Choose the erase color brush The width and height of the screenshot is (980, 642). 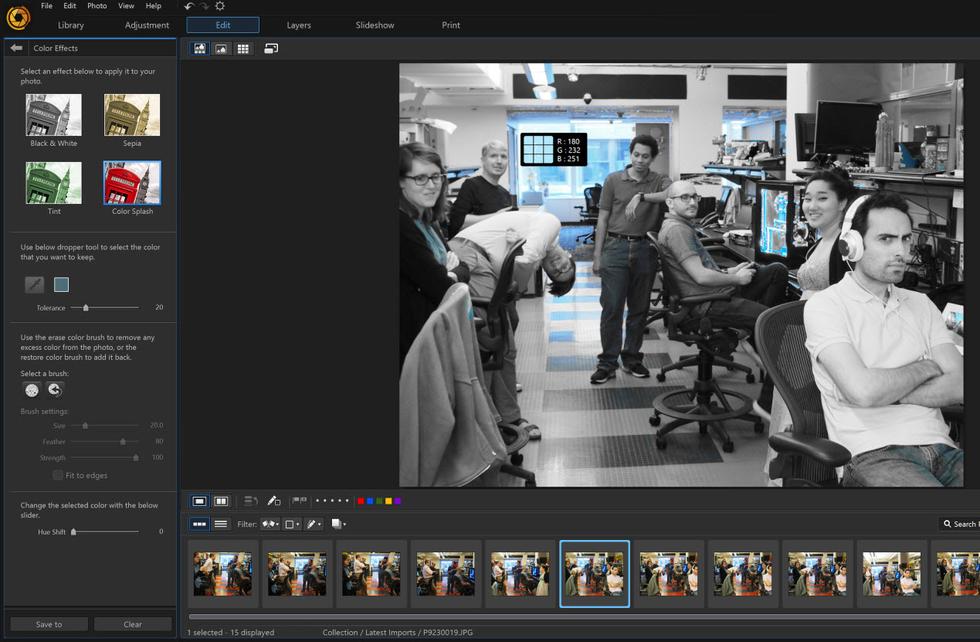(32, 390)
